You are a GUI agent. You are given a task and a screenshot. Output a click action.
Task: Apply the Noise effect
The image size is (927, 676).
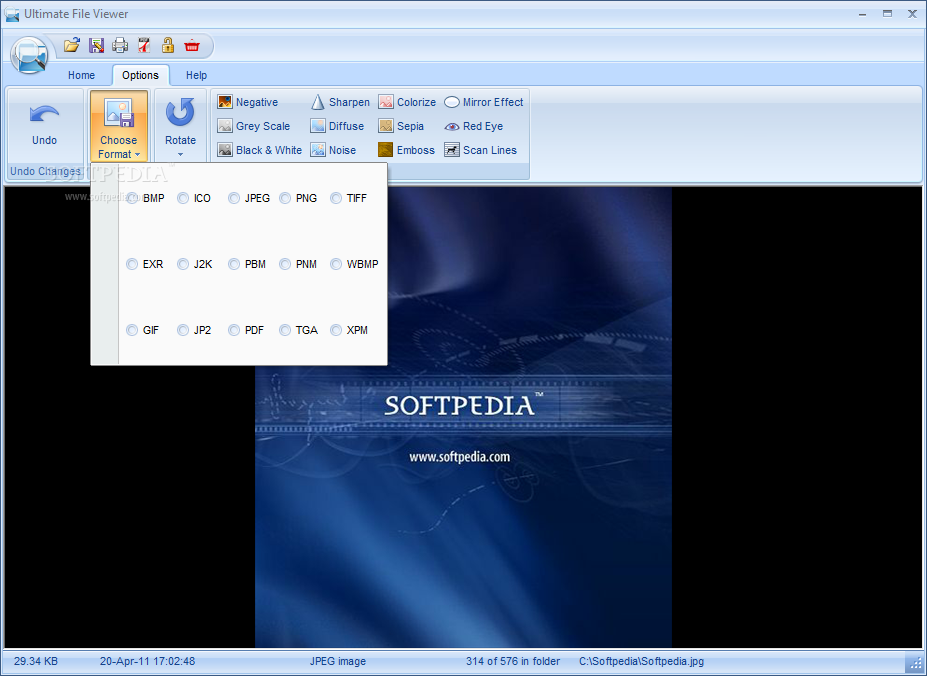click(x=333, y=150)
